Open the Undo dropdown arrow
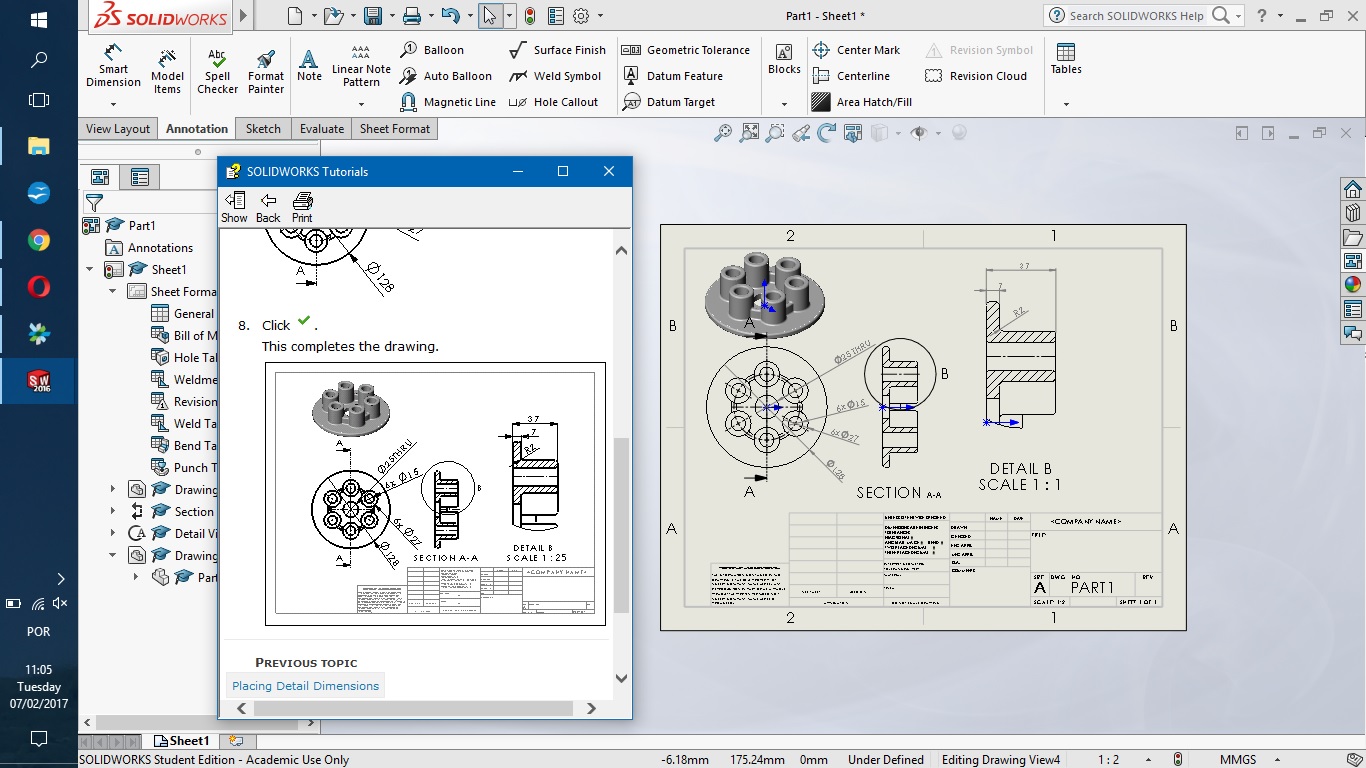The image size is (1366, 768). (468, 16)
